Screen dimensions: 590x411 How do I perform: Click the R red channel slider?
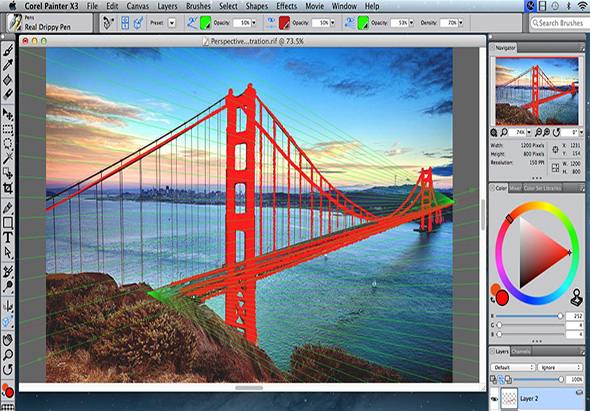(531, 316)
